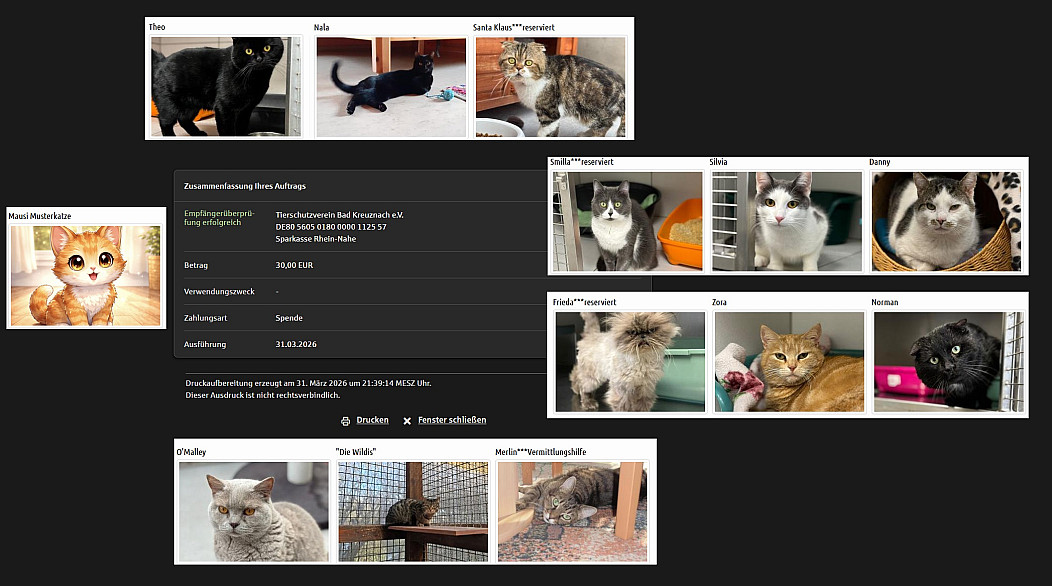The width and height of the screenshot is (1052, 586).
Task: Open the "Die Wildis" enclosure photo
Action: (413, 511)
